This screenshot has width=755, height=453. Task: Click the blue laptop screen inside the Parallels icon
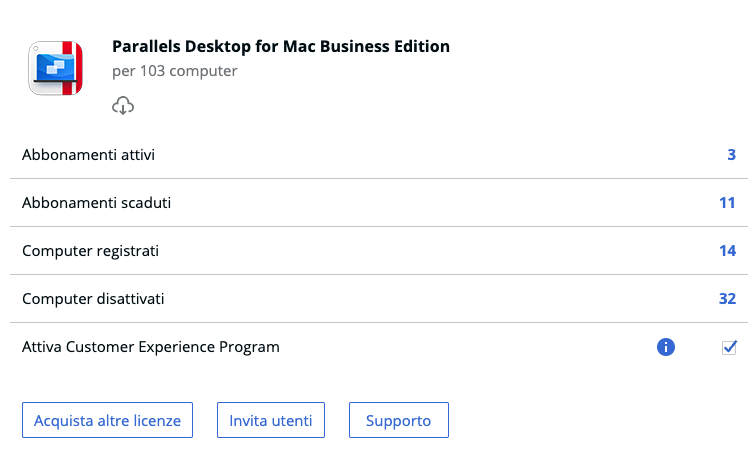(55, 67)
